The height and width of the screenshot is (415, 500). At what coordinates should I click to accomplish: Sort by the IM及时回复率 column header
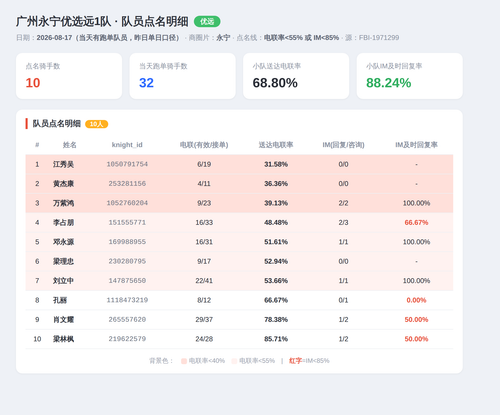416,145
